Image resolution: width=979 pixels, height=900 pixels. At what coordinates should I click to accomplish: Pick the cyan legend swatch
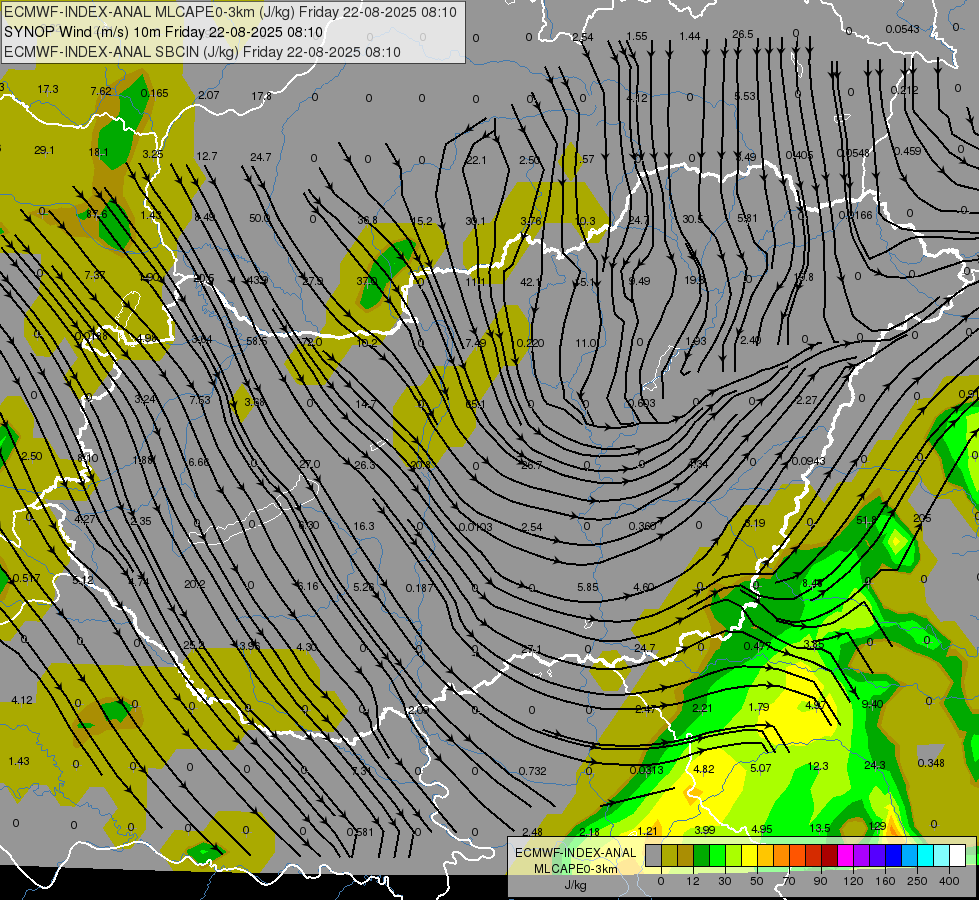point(925,856)
